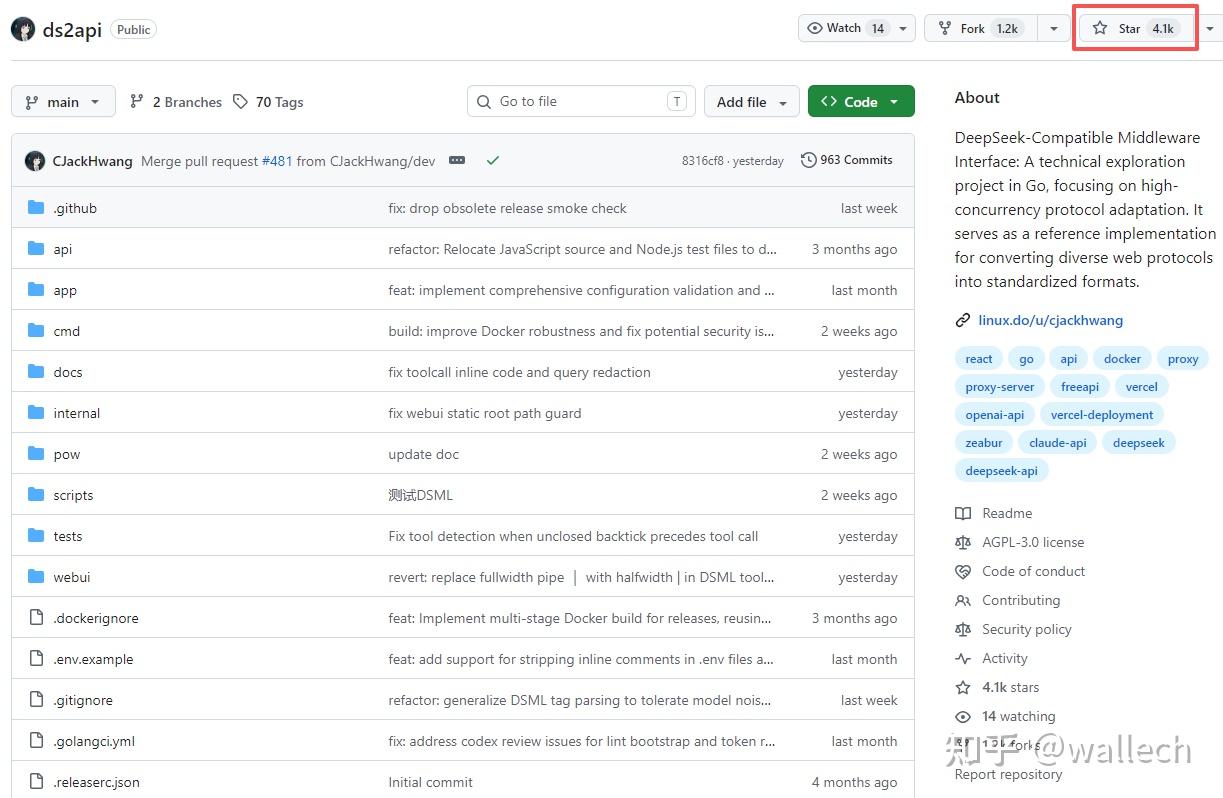Click the green check status icon
The image size is (1223, 798).
[492, 160]
